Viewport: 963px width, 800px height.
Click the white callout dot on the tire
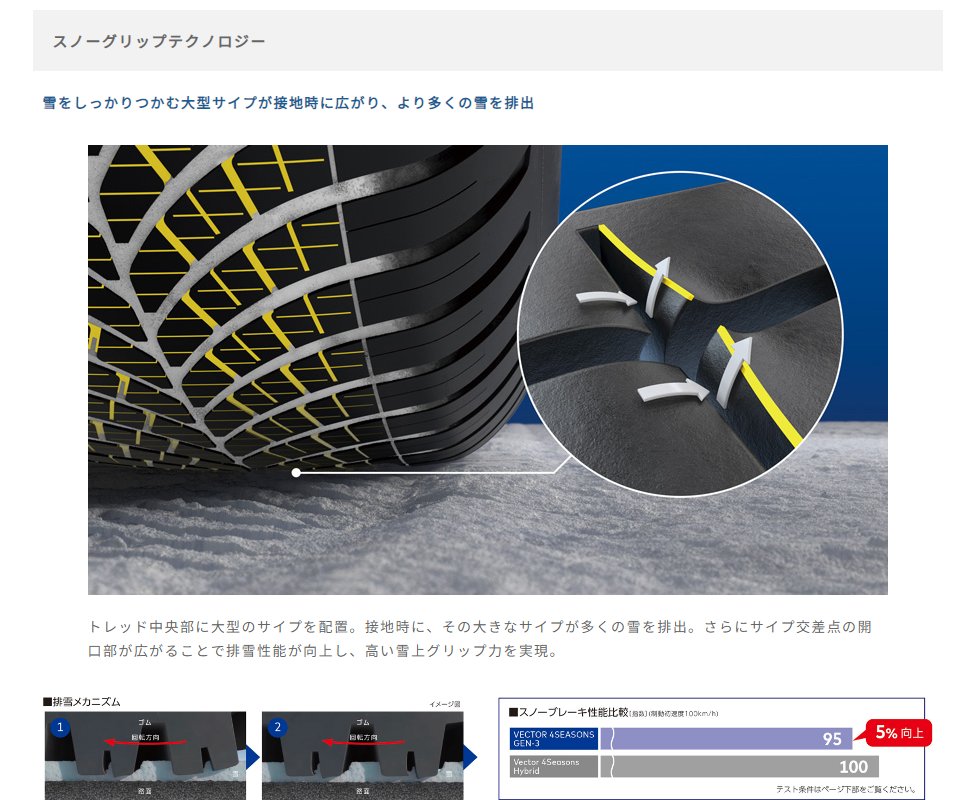click(x=296, y=472)
